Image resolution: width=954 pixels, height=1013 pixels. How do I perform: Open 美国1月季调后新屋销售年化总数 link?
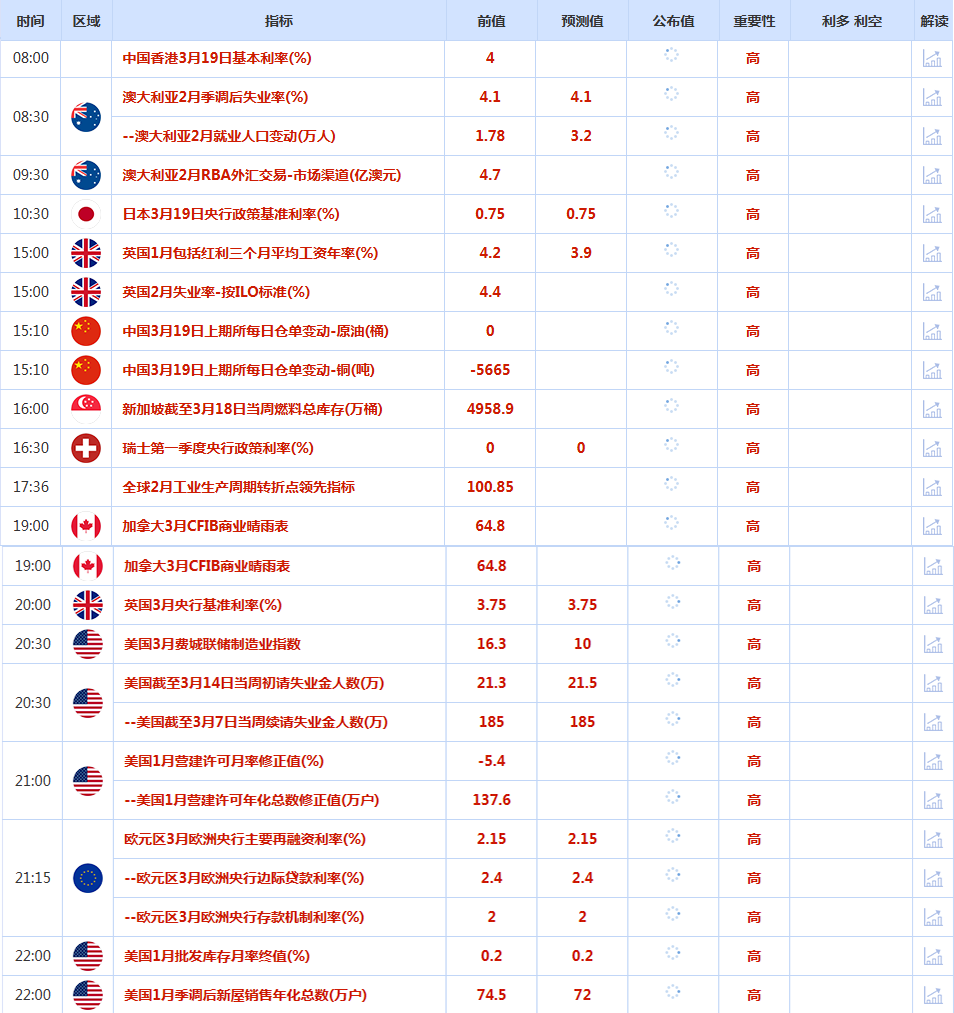click(x=245, y=995)
